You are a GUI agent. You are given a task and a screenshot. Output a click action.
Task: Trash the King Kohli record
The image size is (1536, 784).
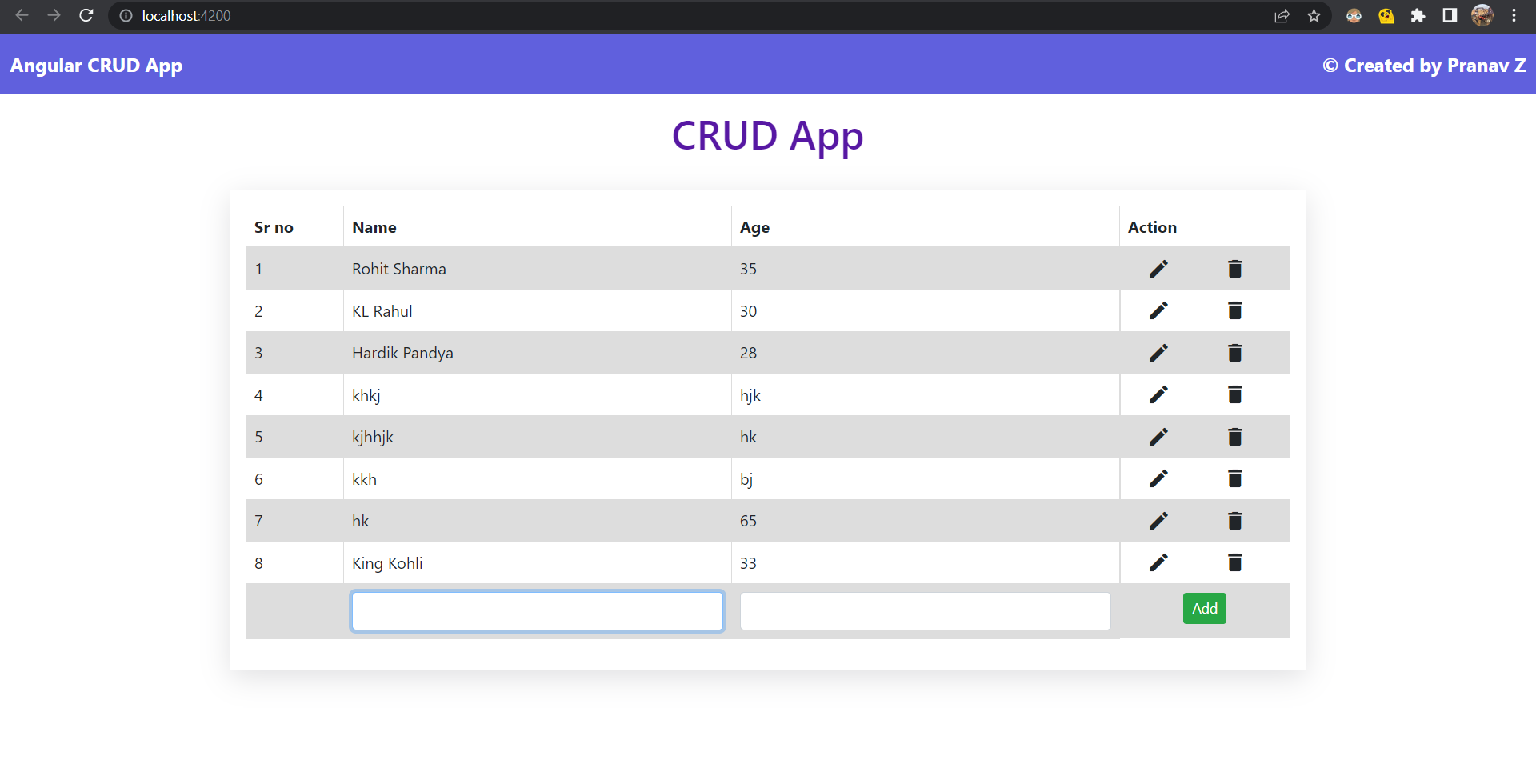tap(1234, 563)
